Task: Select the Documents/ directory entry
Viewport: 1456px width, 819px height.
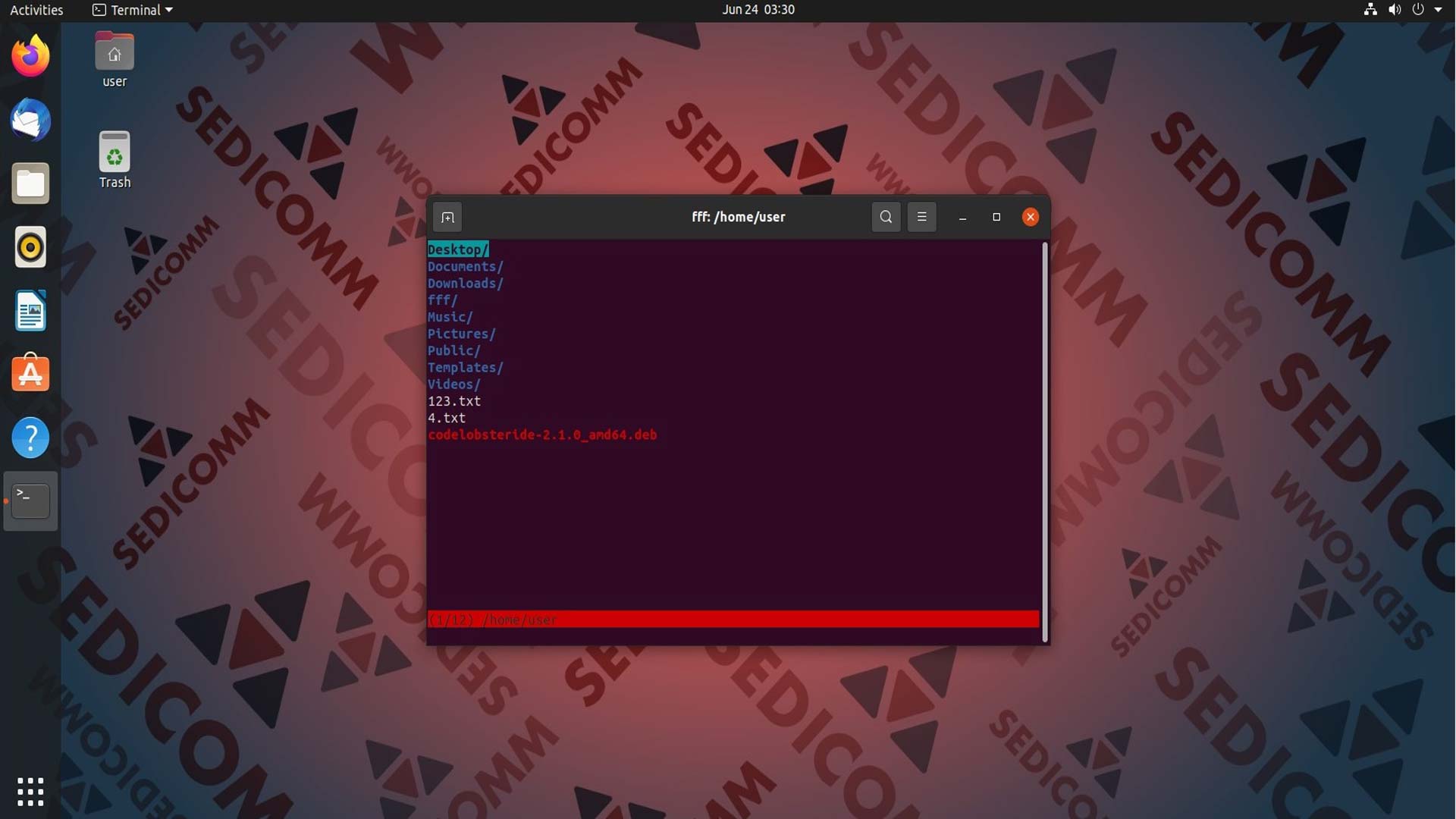Action: (x=466, y=267)
